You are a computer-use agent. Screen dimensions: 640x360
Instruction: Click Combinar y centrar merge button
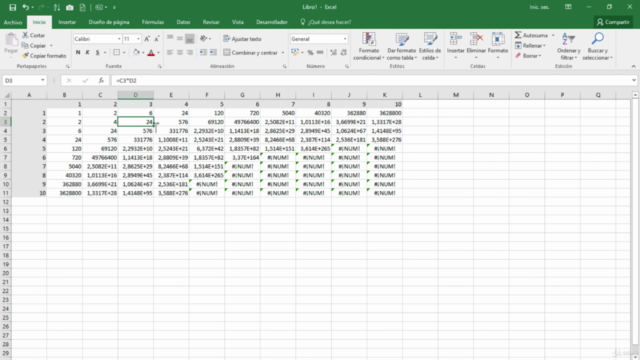pyautogui.click(x=251, y=53)
